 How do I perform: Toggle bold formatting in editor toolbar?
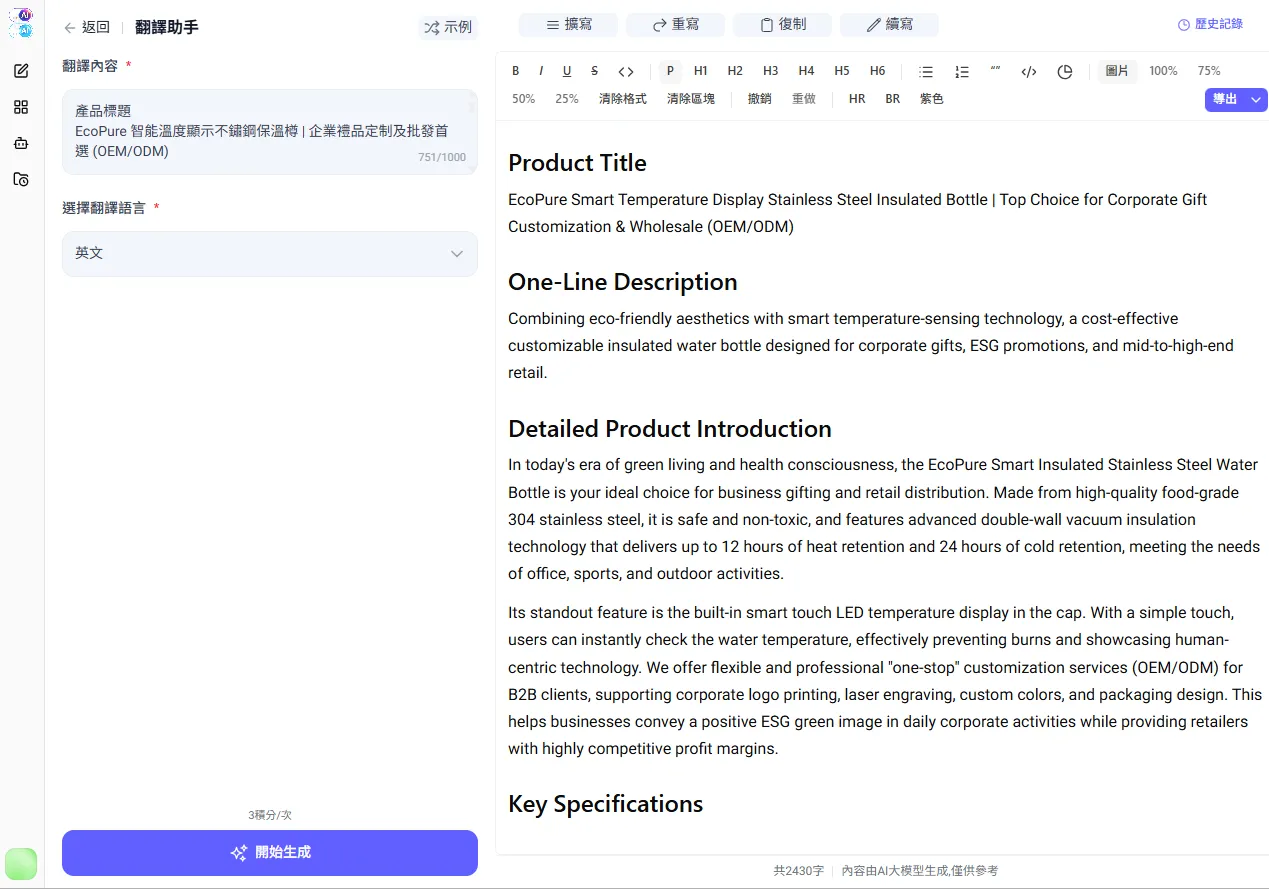[516, 71]
